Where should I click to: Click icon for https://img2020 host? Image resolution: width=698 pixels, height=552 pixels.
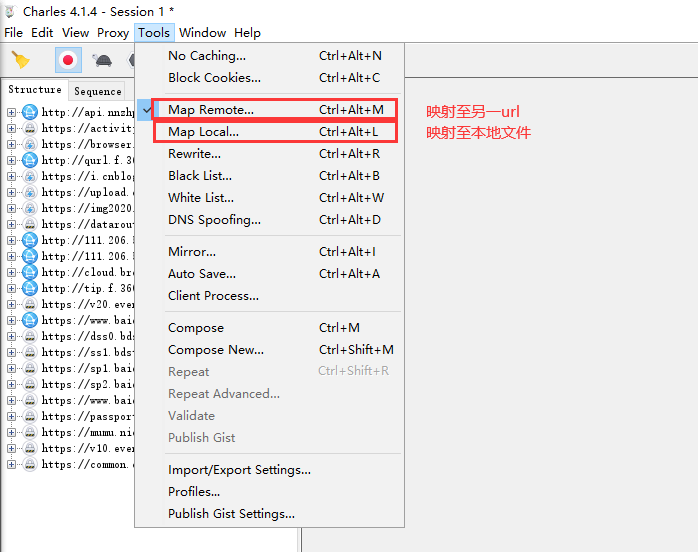[30, 208]
